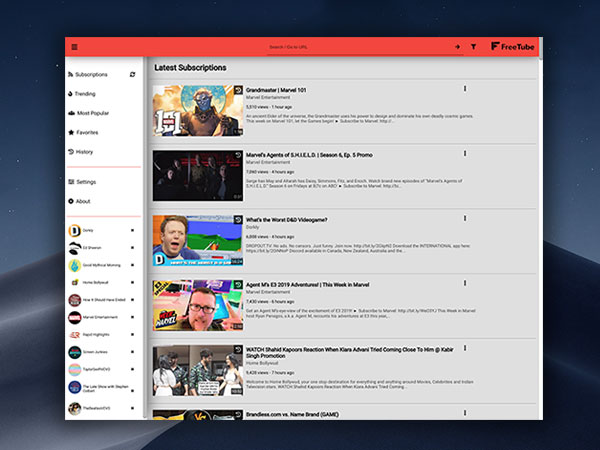Toggle watch-later icon on D&D Videogame thumbnail

click(x=238, y=220)
